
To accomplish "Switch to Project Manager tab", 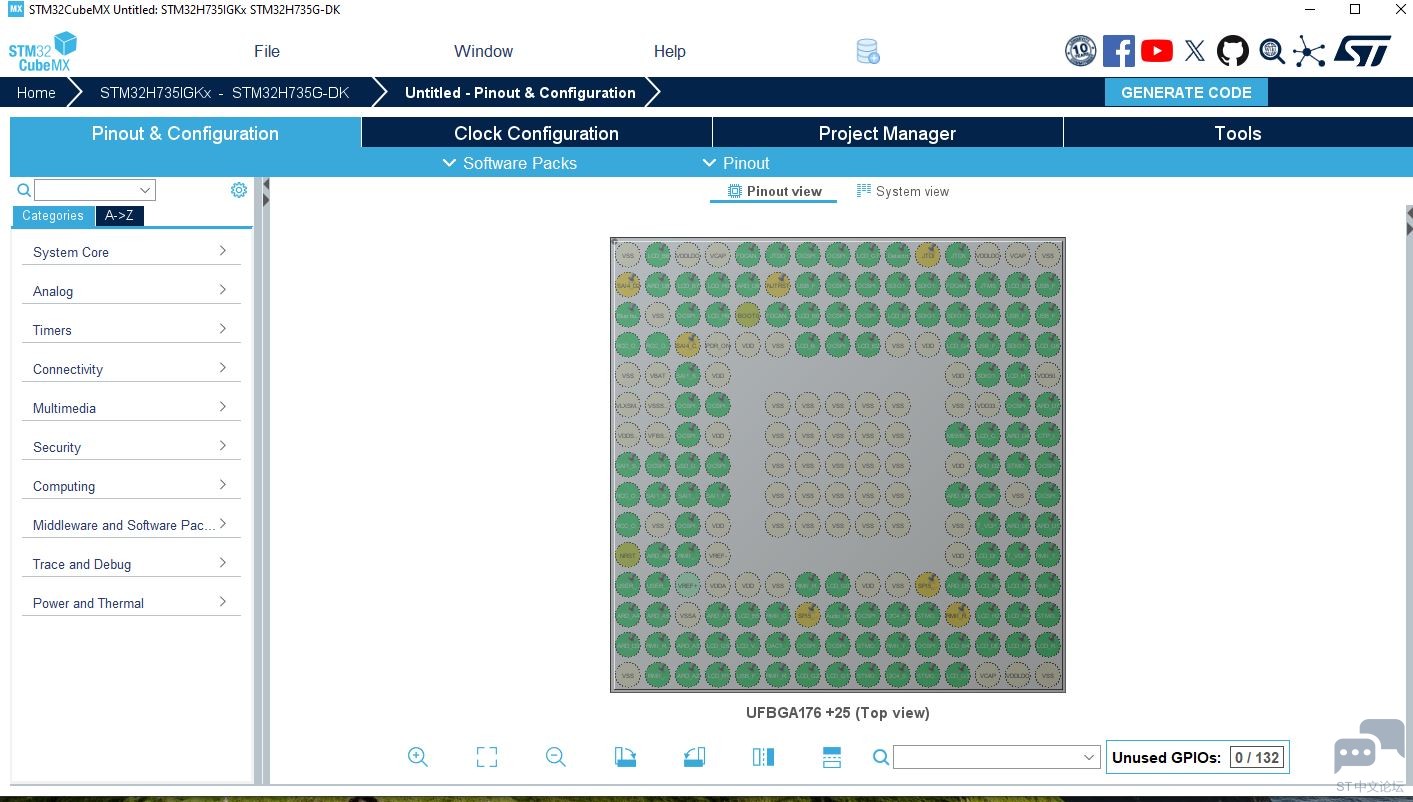I will (x=888, y=133).
